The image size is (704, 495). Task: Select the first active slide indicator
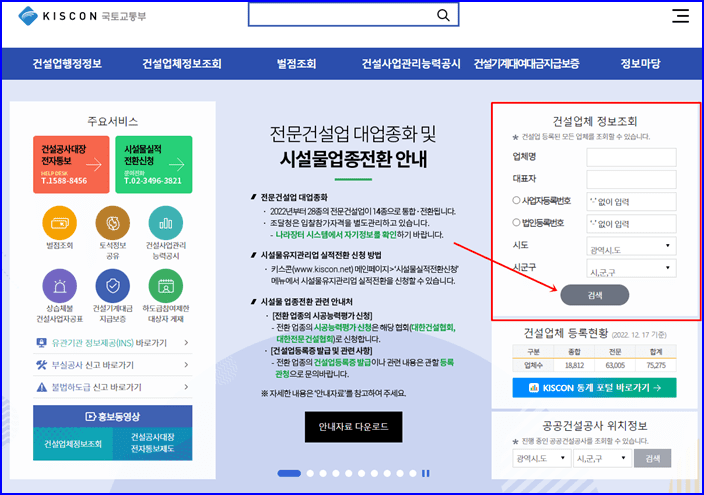pyautogui.click(x=289, y=473)
